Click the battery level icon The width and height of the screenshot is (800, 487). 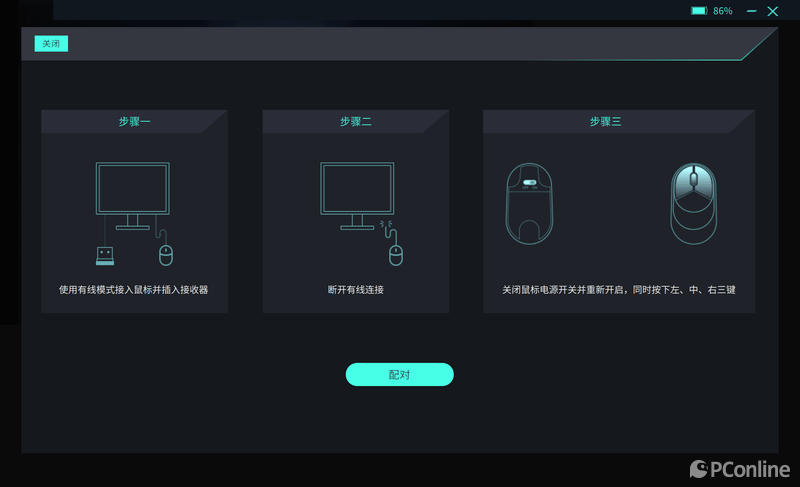click(699, 11)
